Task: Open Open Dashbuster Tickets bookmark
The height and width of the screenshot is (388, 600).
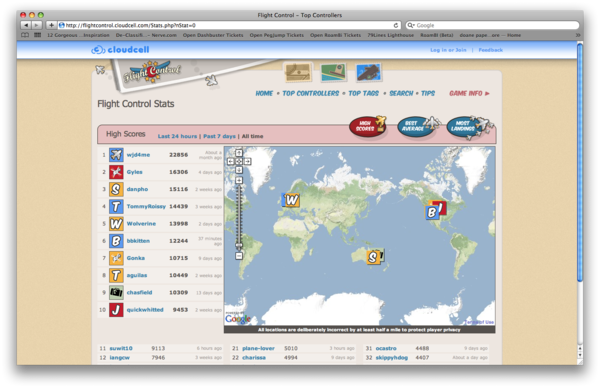Action: [x=213, y=35]
